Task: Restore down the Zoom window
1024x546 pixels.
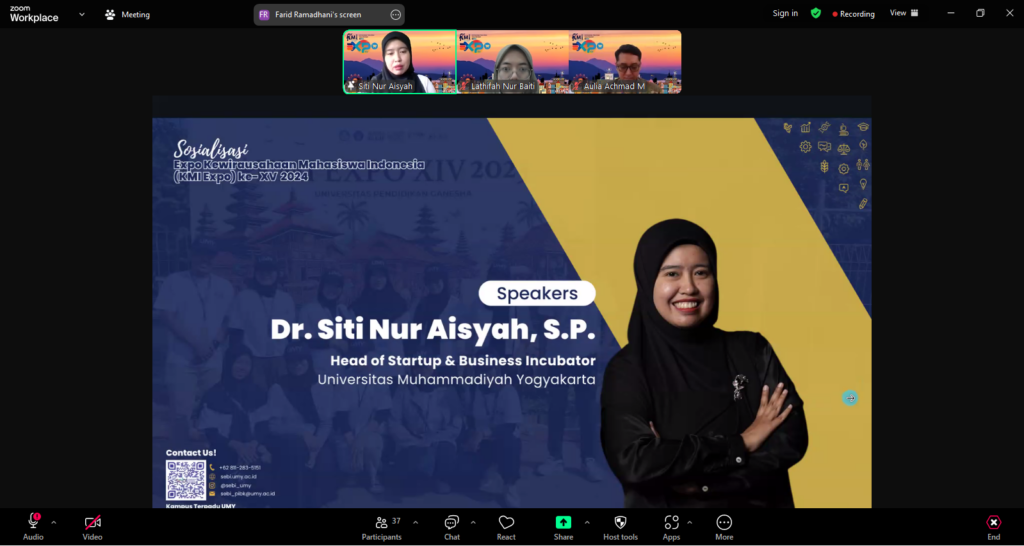Action: [x=980, y=13]
